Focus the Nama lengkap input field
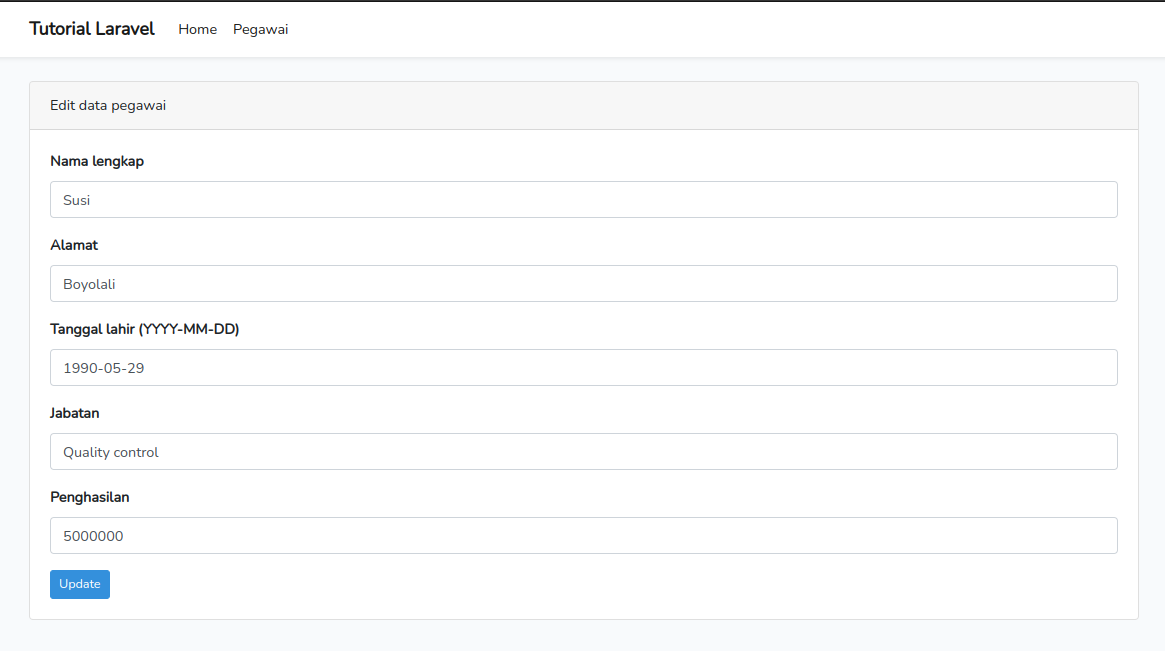The image size is (1165, 651). click(583, 200)
